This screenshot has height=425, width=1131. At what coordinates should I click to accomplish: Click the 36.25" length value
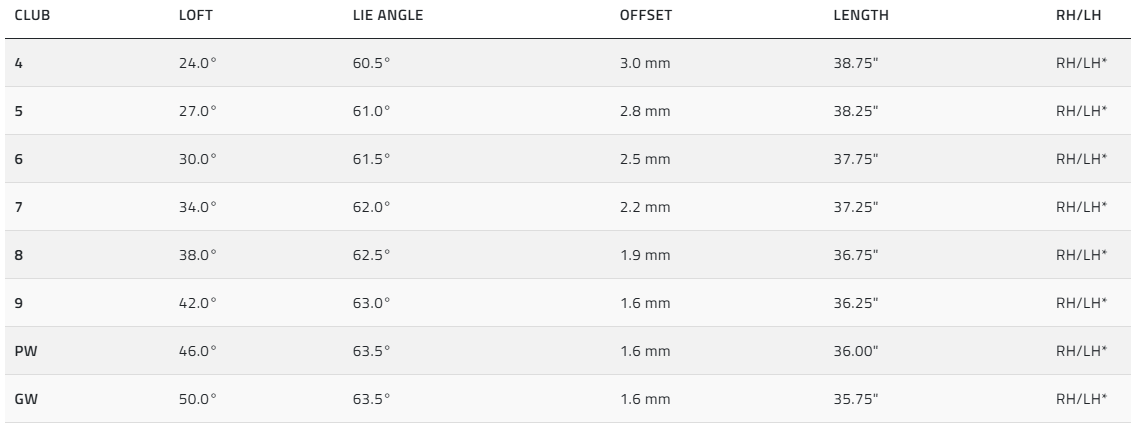click(855, 303)
